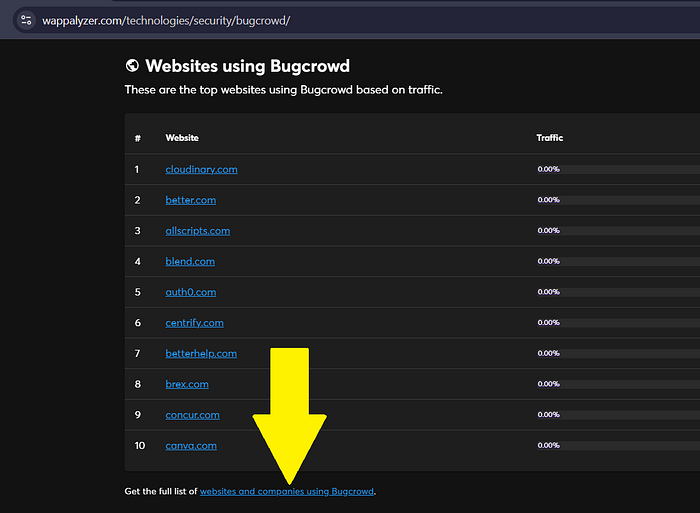Screen dimensions: 700x513
Task: Open the centrify.com link
Action: [195, 323]
